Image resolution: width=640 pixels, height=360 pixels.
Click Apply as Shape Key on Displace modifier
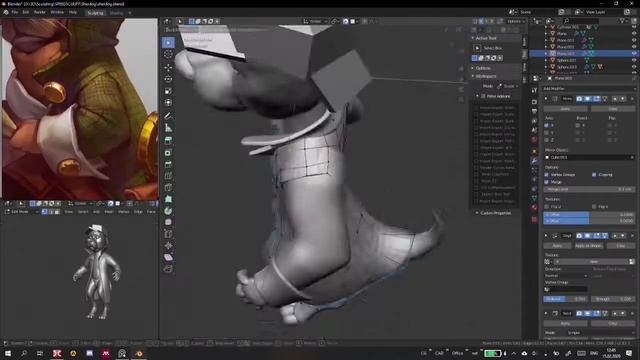pyautogui.click(x=588, y=246)
